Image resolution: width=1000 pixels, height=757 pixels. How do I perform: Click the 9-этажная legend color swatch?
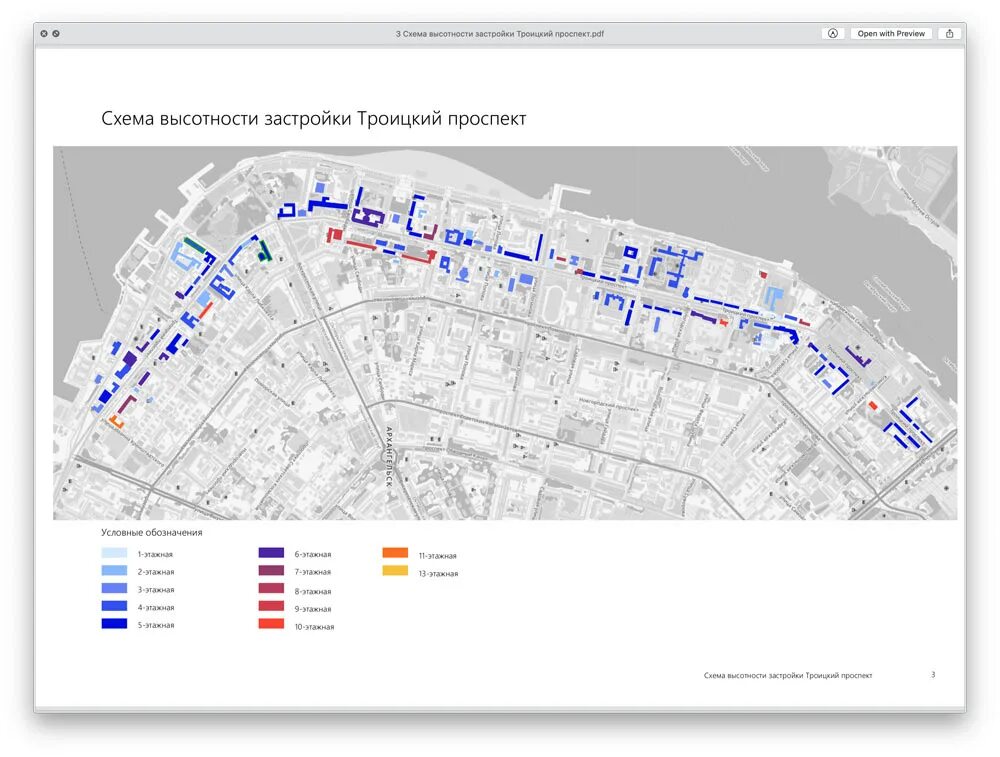(x=271, y=606)
